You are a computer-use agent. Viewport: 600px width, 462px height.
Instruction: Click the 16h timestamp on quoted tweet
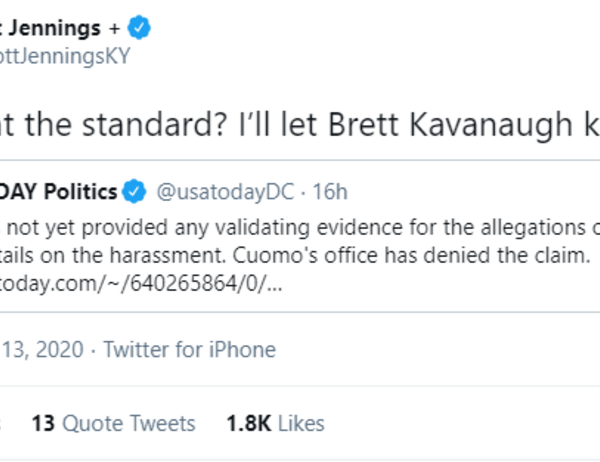click(329, 189)
